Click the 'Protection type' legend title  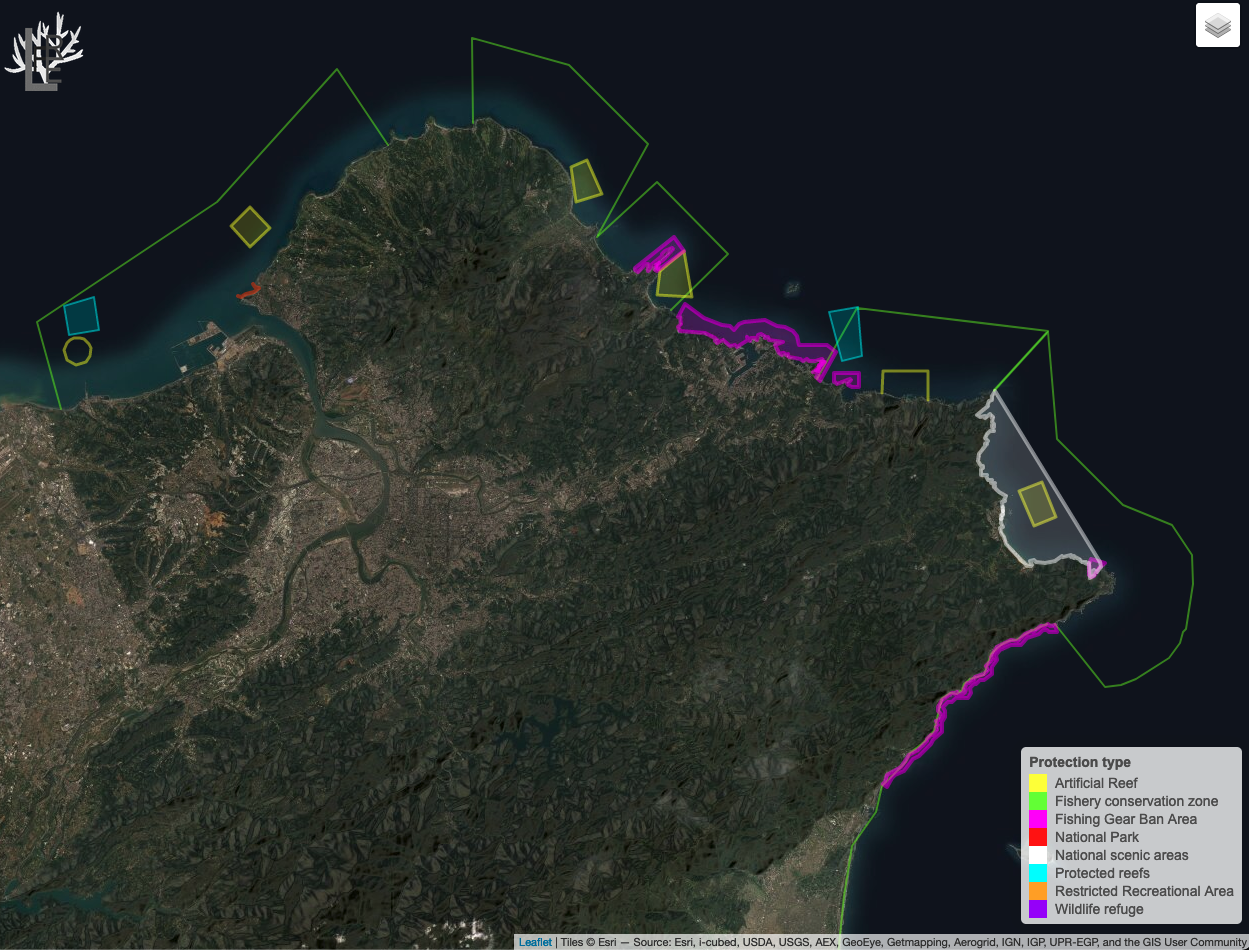coord(1080,762)
